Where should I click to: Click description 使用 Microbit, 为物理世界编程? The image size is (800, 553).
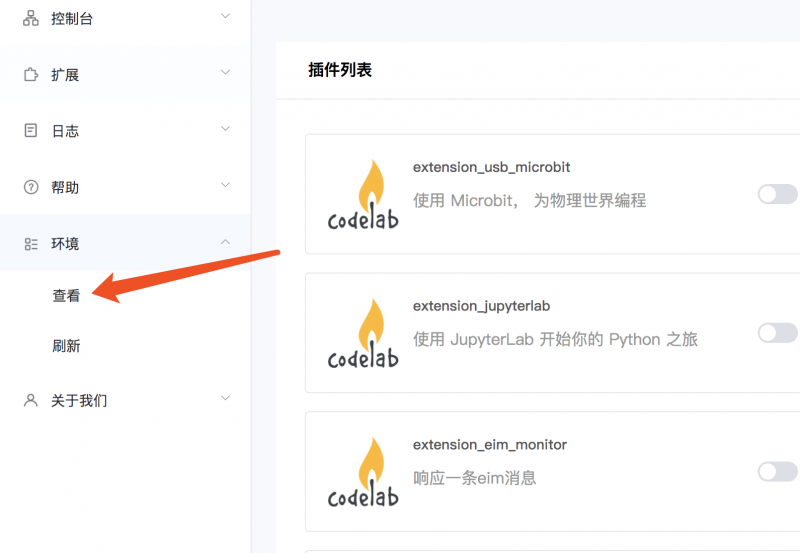[x=530, y=200]
